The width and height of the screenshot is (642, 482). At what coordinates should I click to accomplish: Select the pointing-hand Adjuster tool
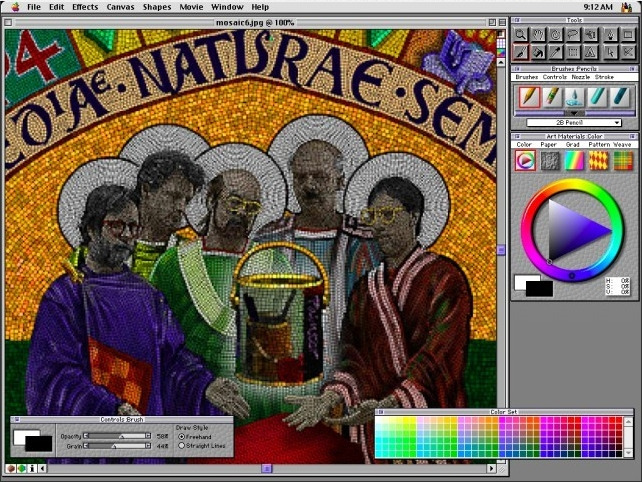click(591, 35)
